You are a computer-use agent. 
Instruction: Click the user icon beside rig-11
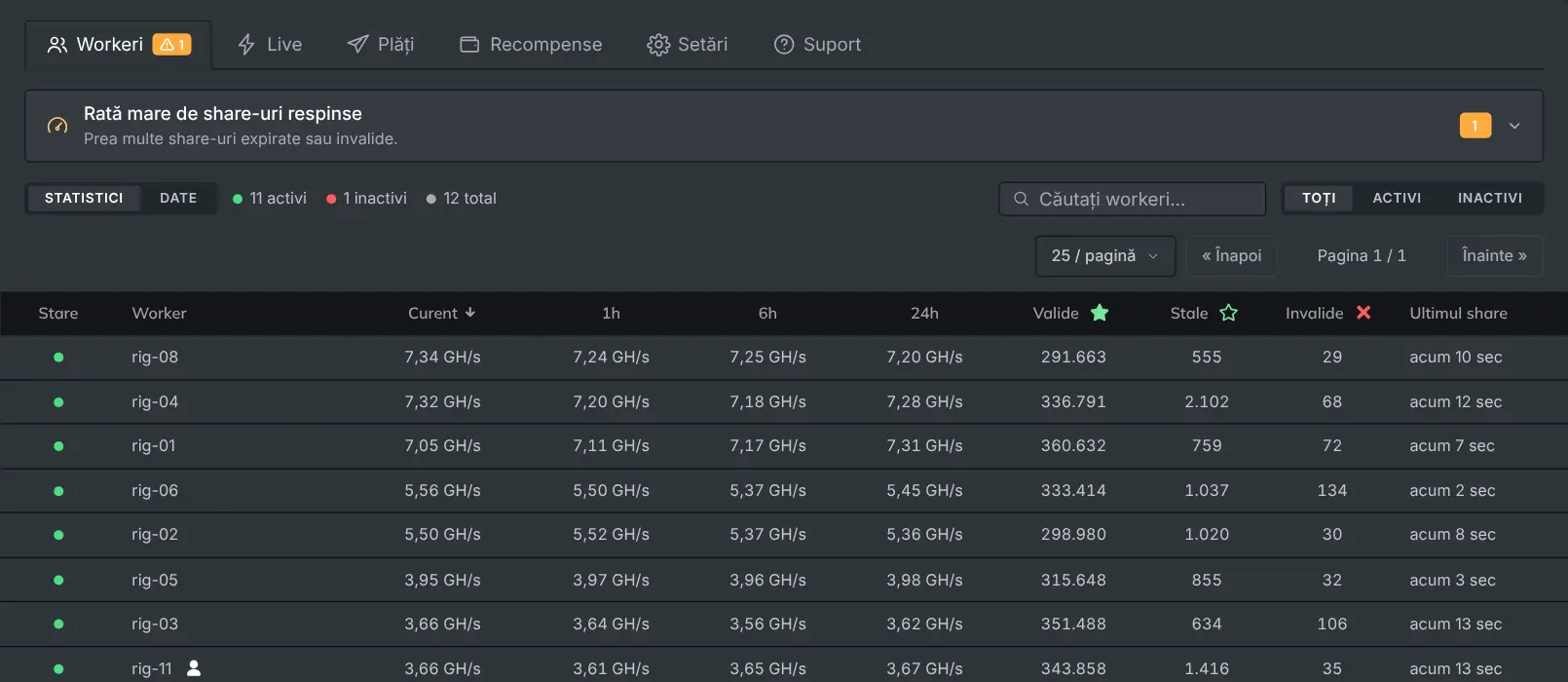(194, 667)
